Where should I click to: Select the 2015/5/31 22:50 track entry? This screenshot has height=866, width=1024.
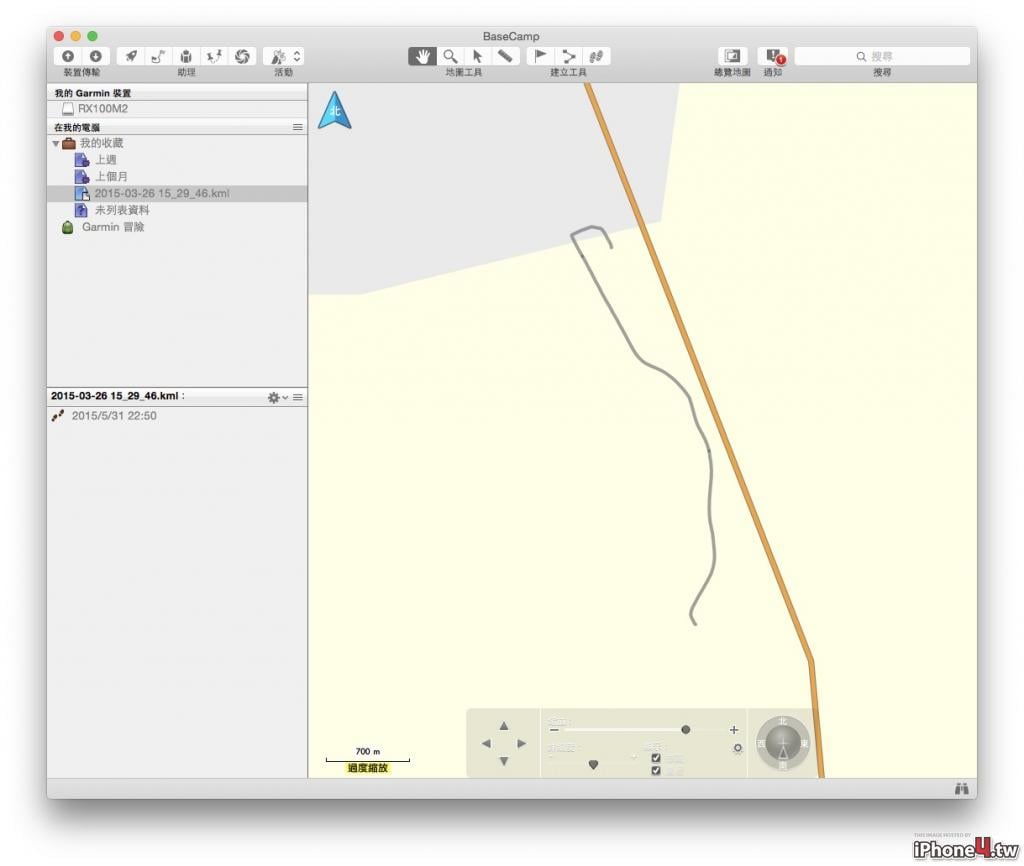176,416
